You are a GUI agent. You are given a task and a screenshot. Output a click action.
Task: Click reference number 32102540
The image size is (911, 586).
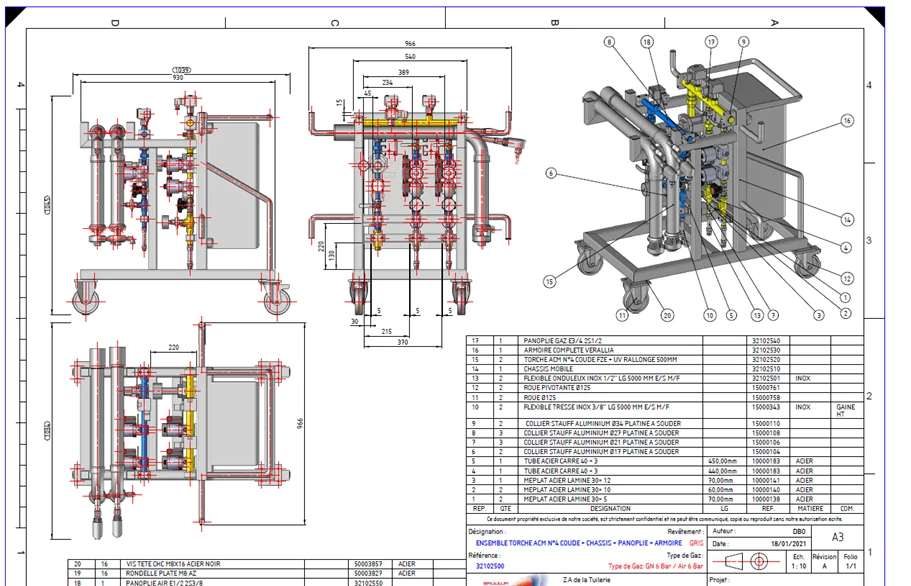(766, 341)
